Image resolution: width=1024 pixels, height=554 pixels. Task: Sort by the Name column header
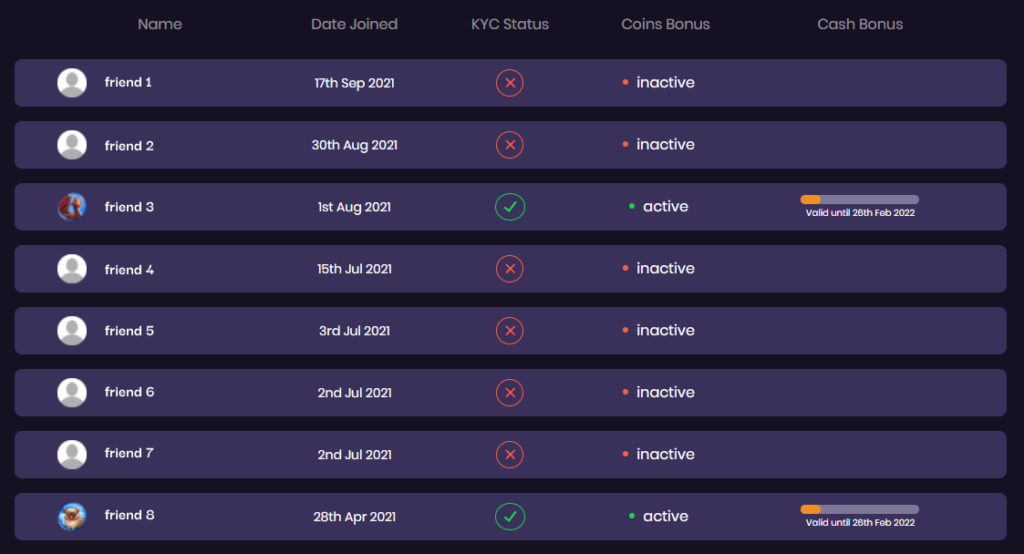[x=160, y=24]
